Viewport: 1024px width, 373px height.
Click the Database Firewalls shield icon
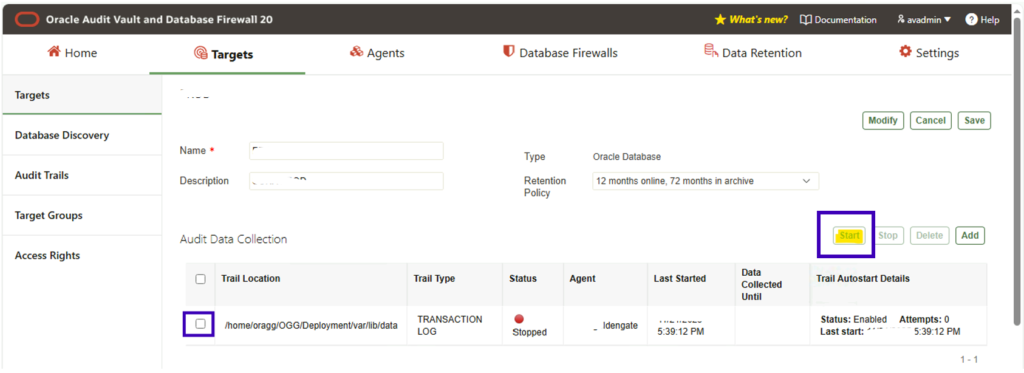[508, 52]
